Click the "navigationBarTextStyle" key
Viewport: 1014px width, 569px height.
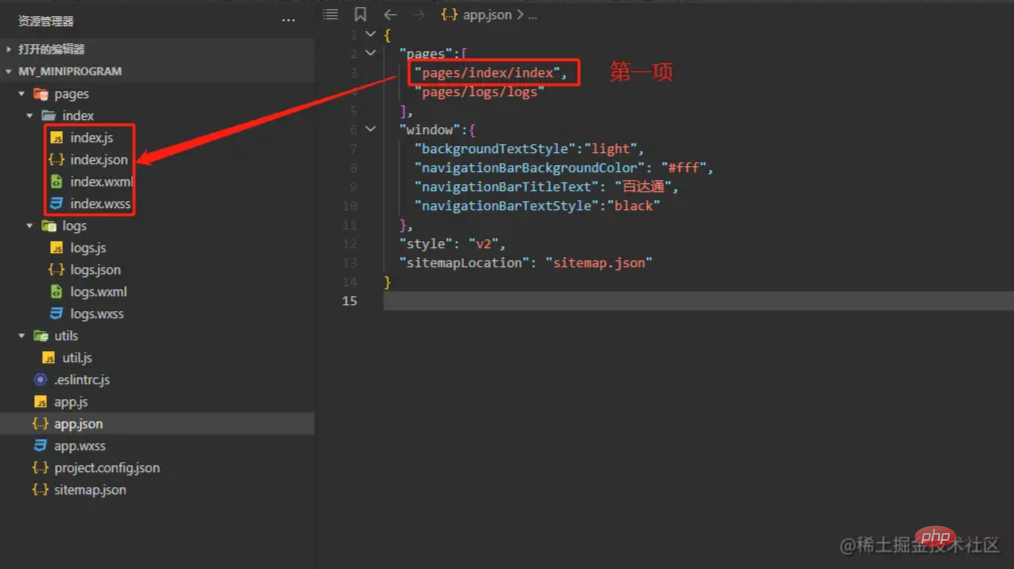(x=507, y=206)
